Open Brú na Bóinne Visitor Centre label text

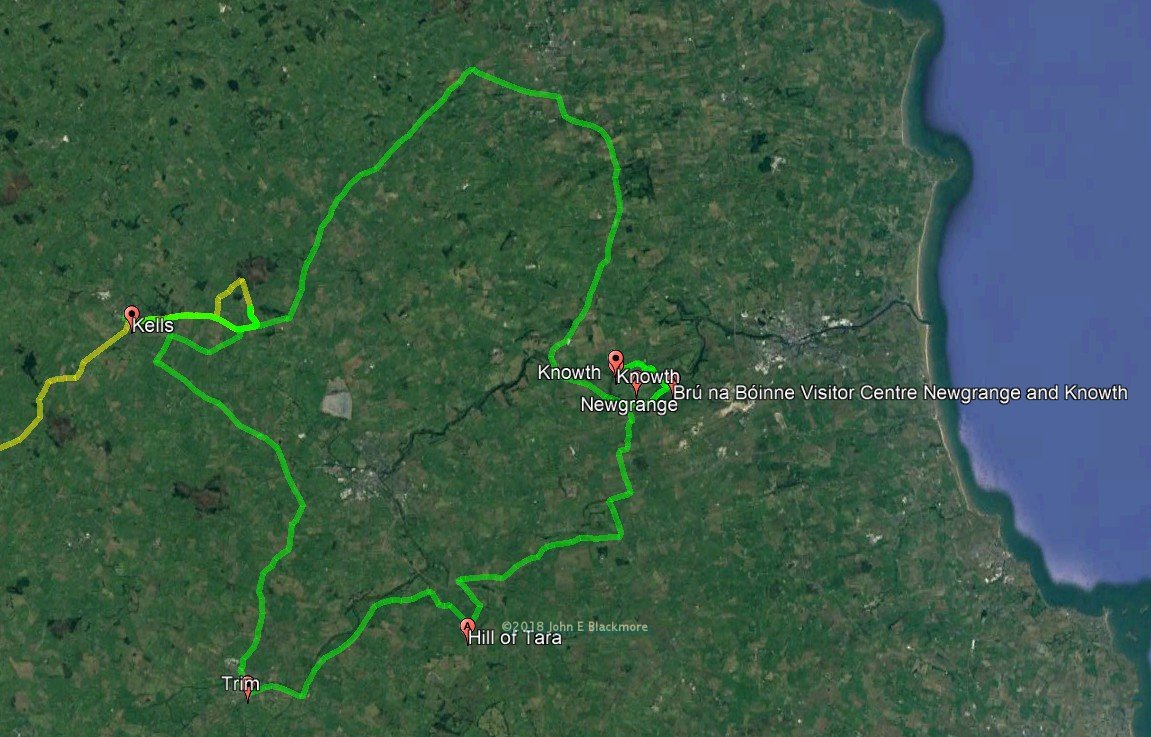coord(900,392)
